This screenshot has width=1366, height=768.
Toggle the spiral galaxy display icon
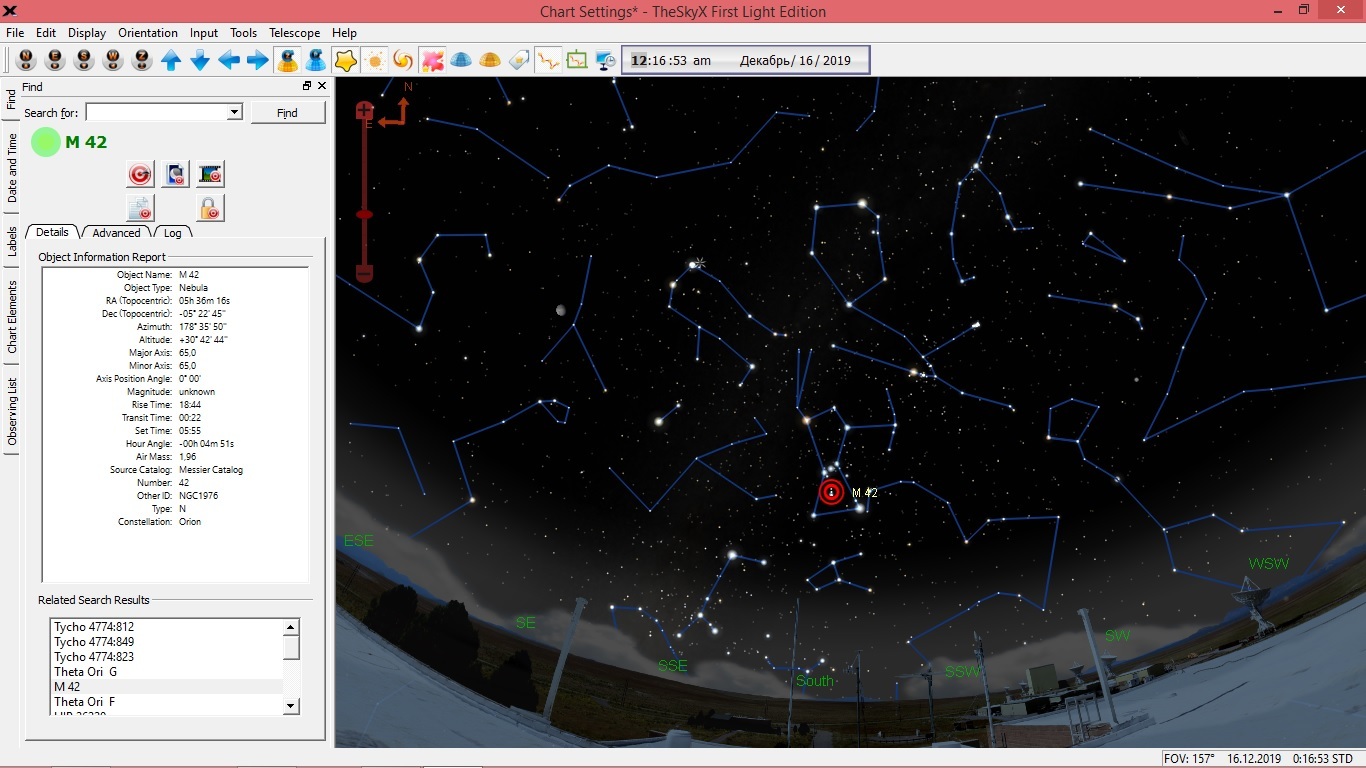click(403, 60)
